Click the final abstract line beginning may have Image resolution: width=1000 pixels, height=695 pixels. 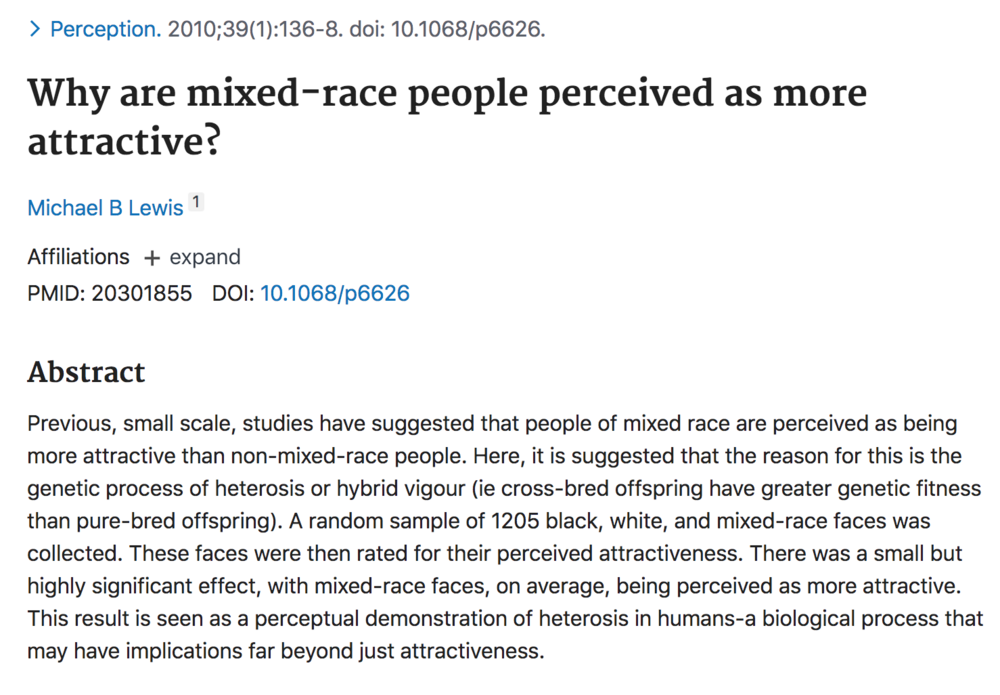coord(286,651)
